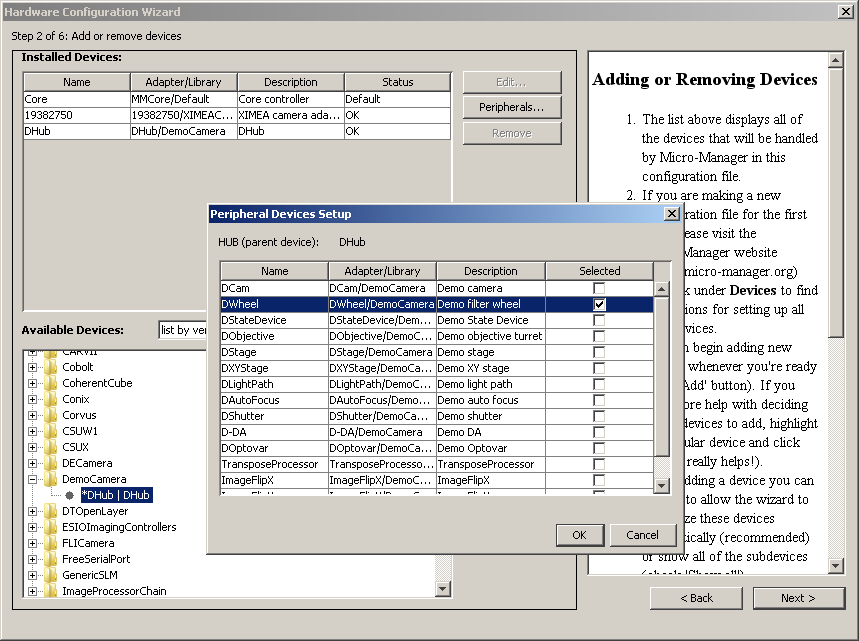This screenshot has height=641, width=859.
Task: Click the Conix folder icon
Action: pos(50,399)
